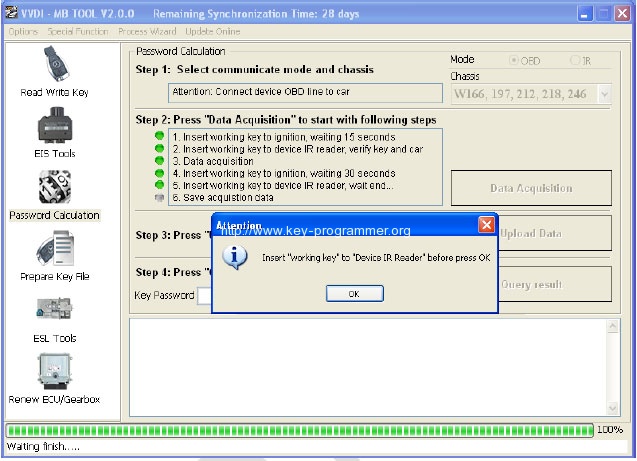Image resolution: width=637 pixels, height=461 pixels.
Task: Select the IR mode radio button
Action: point(575,61)
